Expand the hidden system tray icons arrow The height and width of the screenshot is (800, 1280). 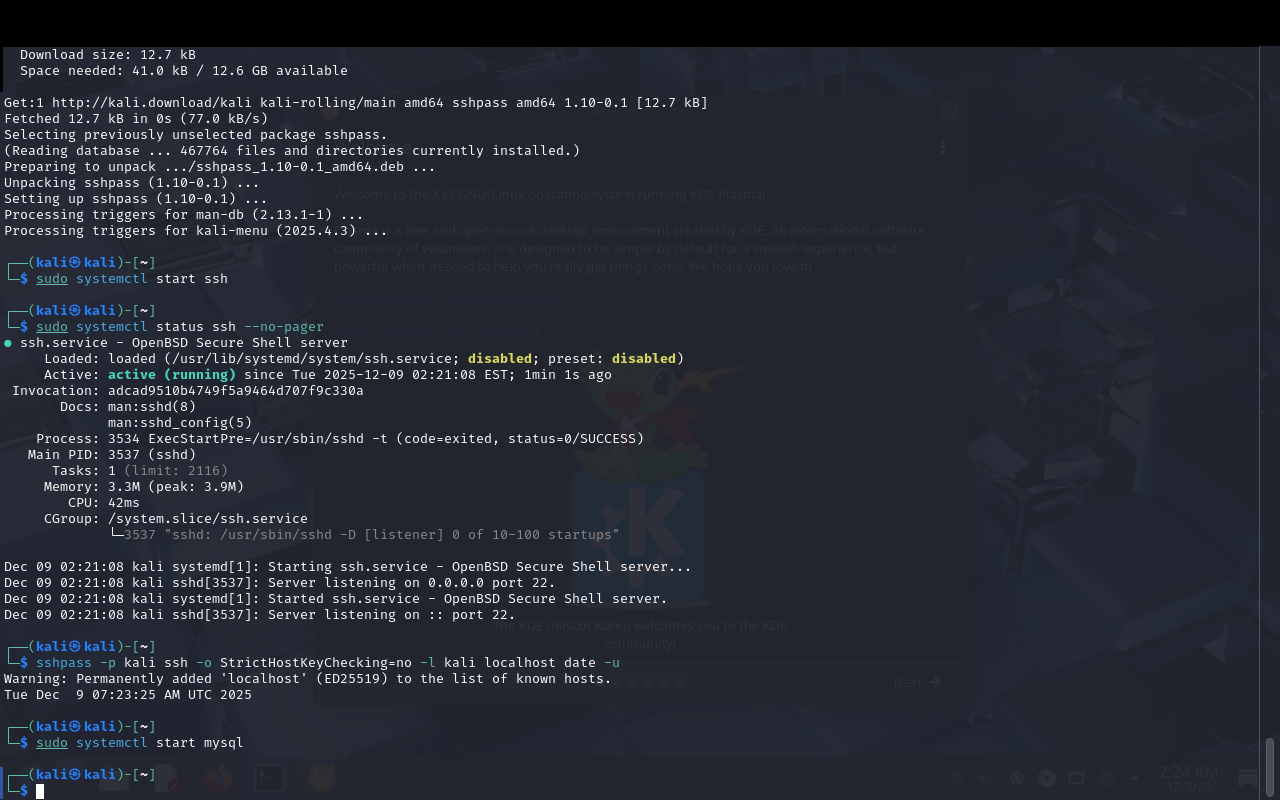[x=1134, y=778]
